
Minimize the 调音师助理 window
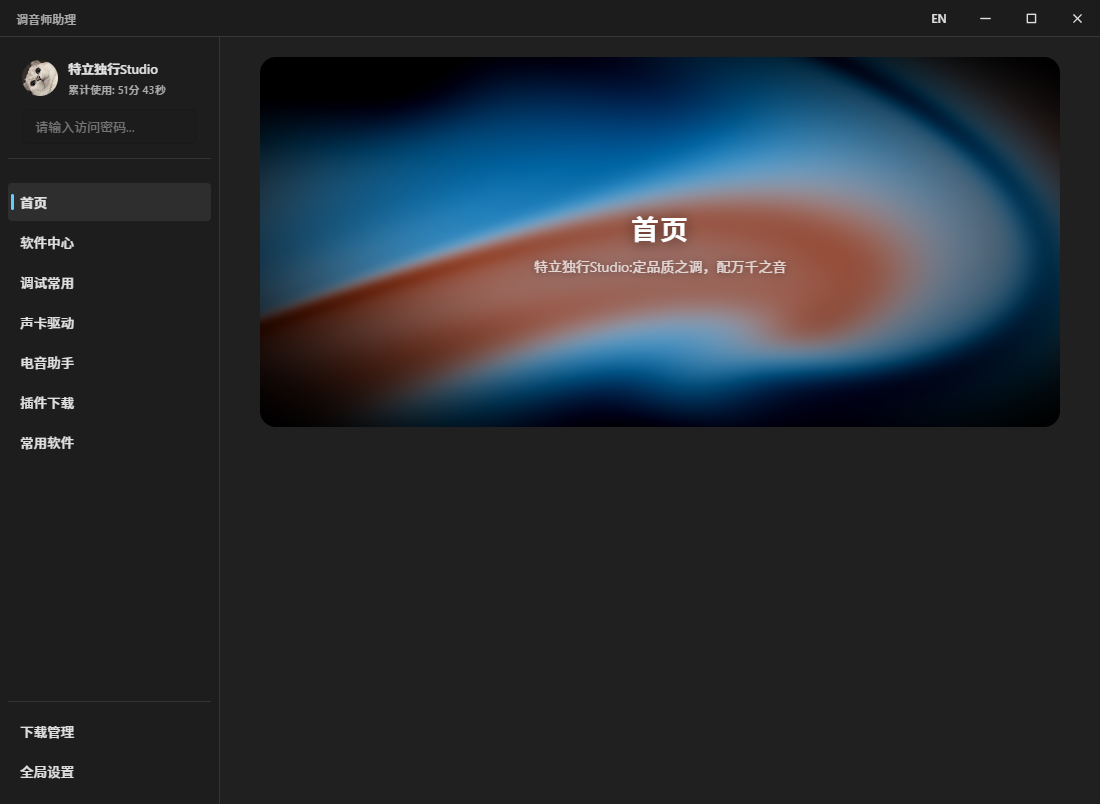tap(985, 19)
